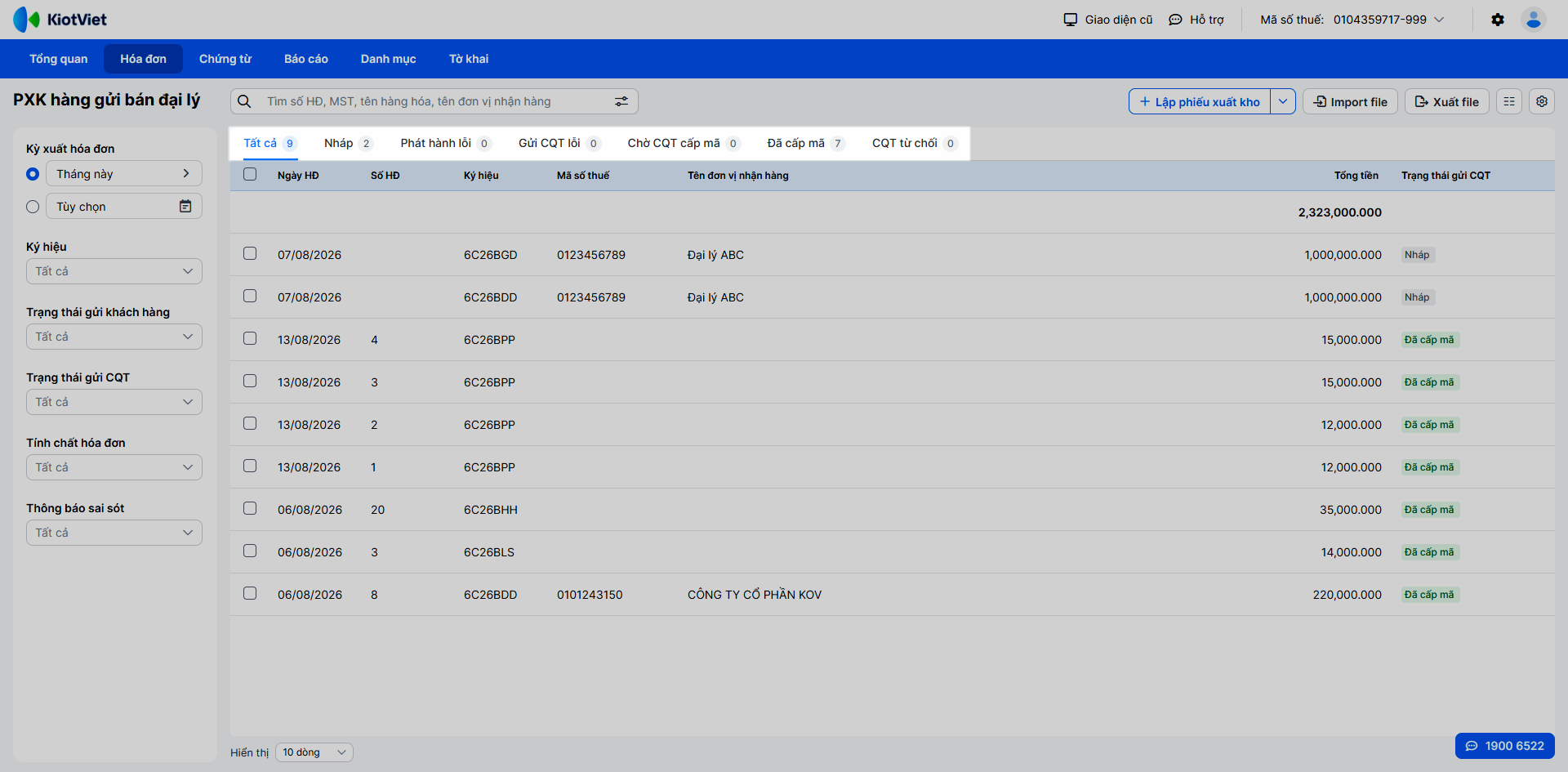Click amount 220,000.000
The height and width of the screenshot is (772, 1568).
(x=1347, y=595)
